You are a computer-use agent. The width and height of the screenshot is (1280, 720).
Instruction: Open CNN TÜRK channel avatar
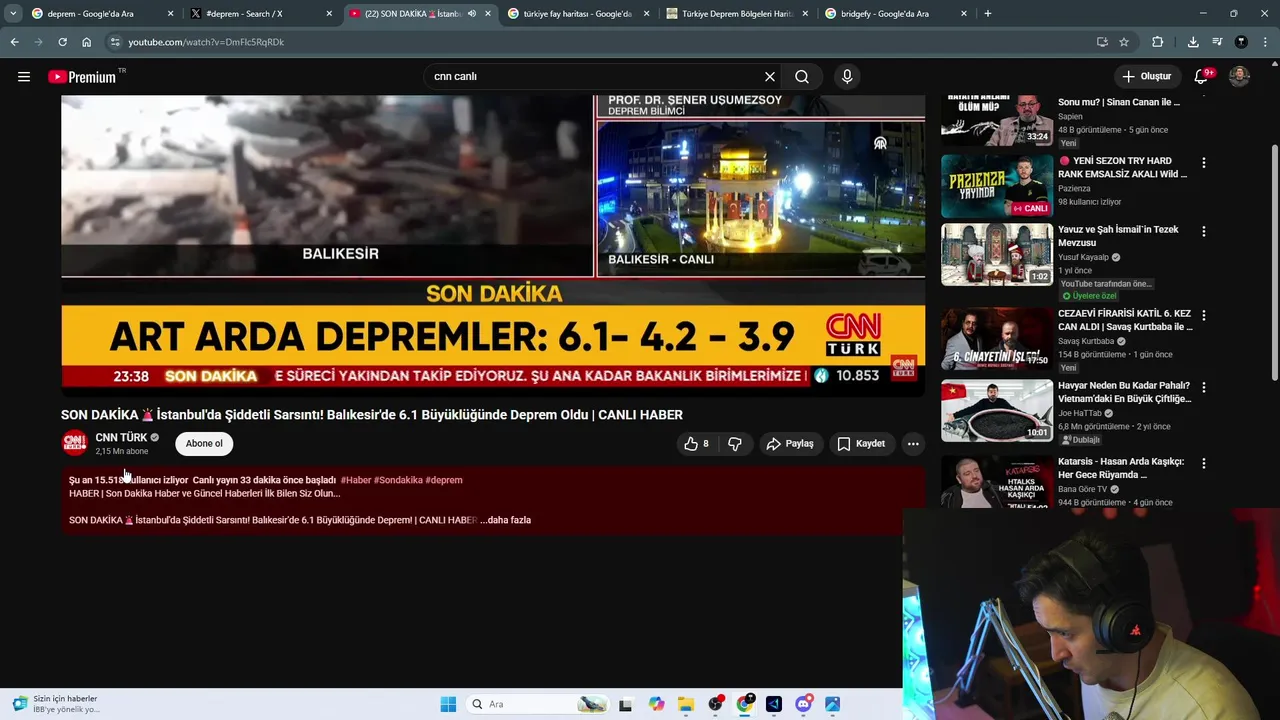click(x=74, y=443)
